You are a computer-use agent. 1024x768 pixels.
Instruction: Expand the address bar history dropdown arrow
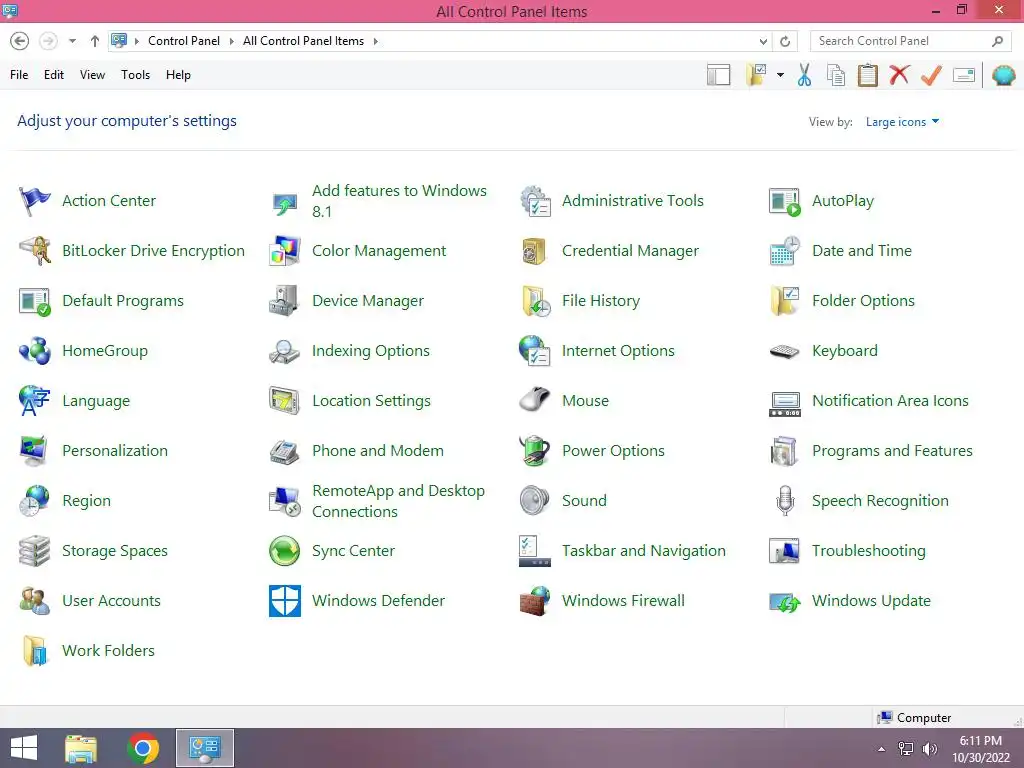click(763, 41)
